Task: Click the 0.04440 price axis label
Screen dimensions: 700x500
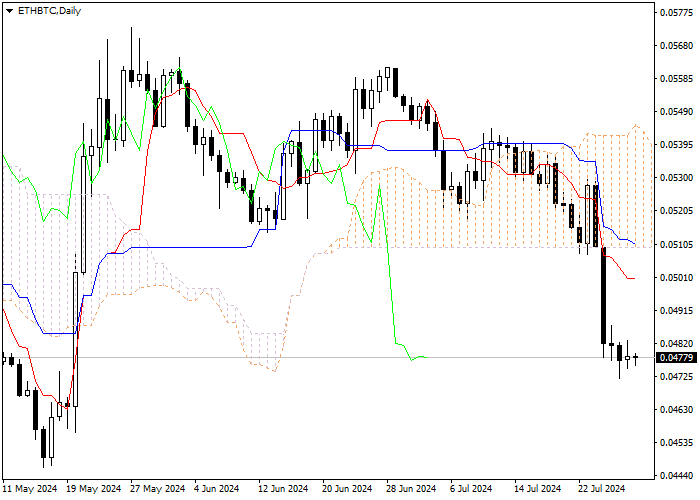Action: coord(676,475)
